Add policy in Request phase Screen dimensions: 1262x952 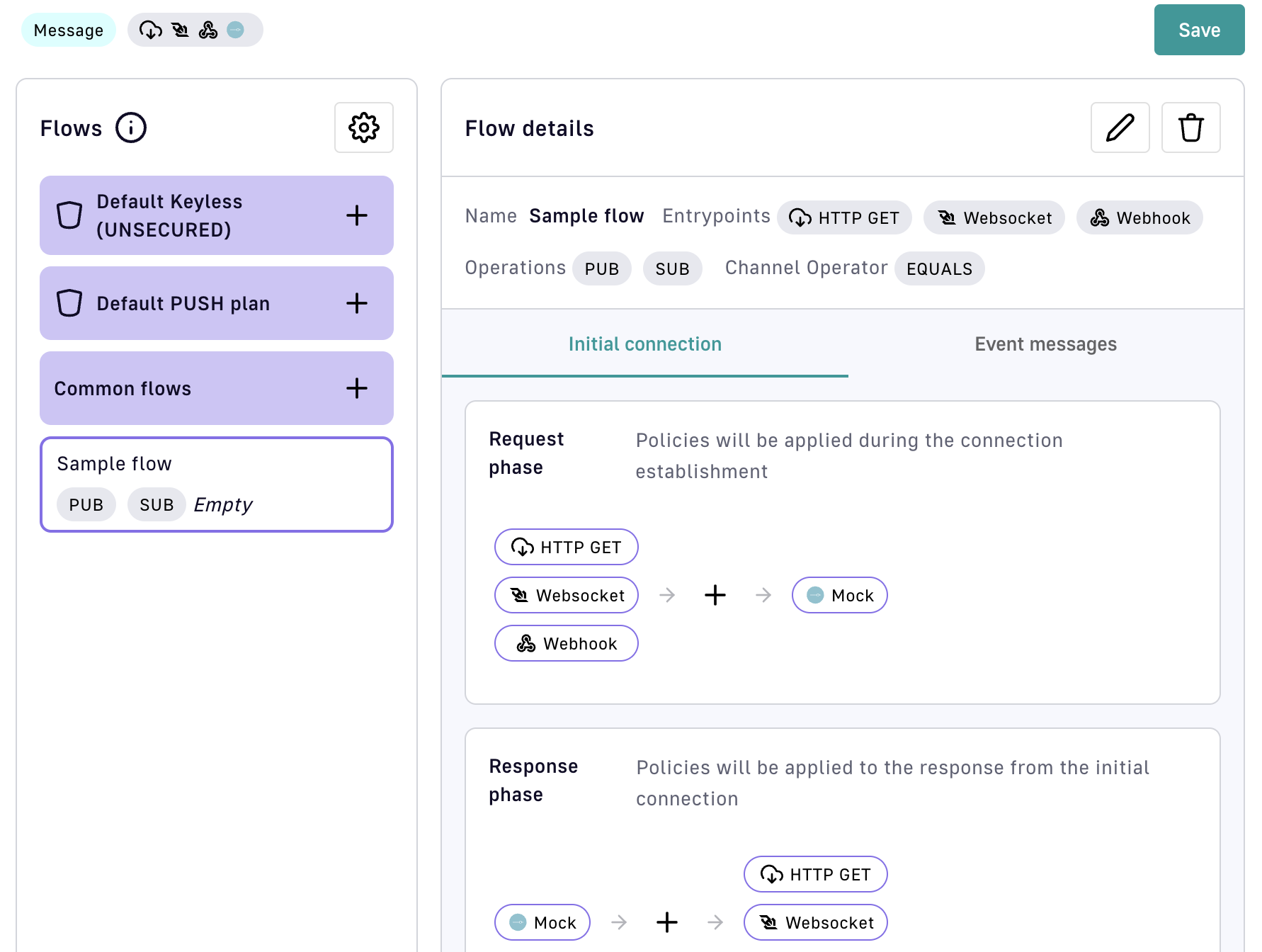[x=715, y=595]
